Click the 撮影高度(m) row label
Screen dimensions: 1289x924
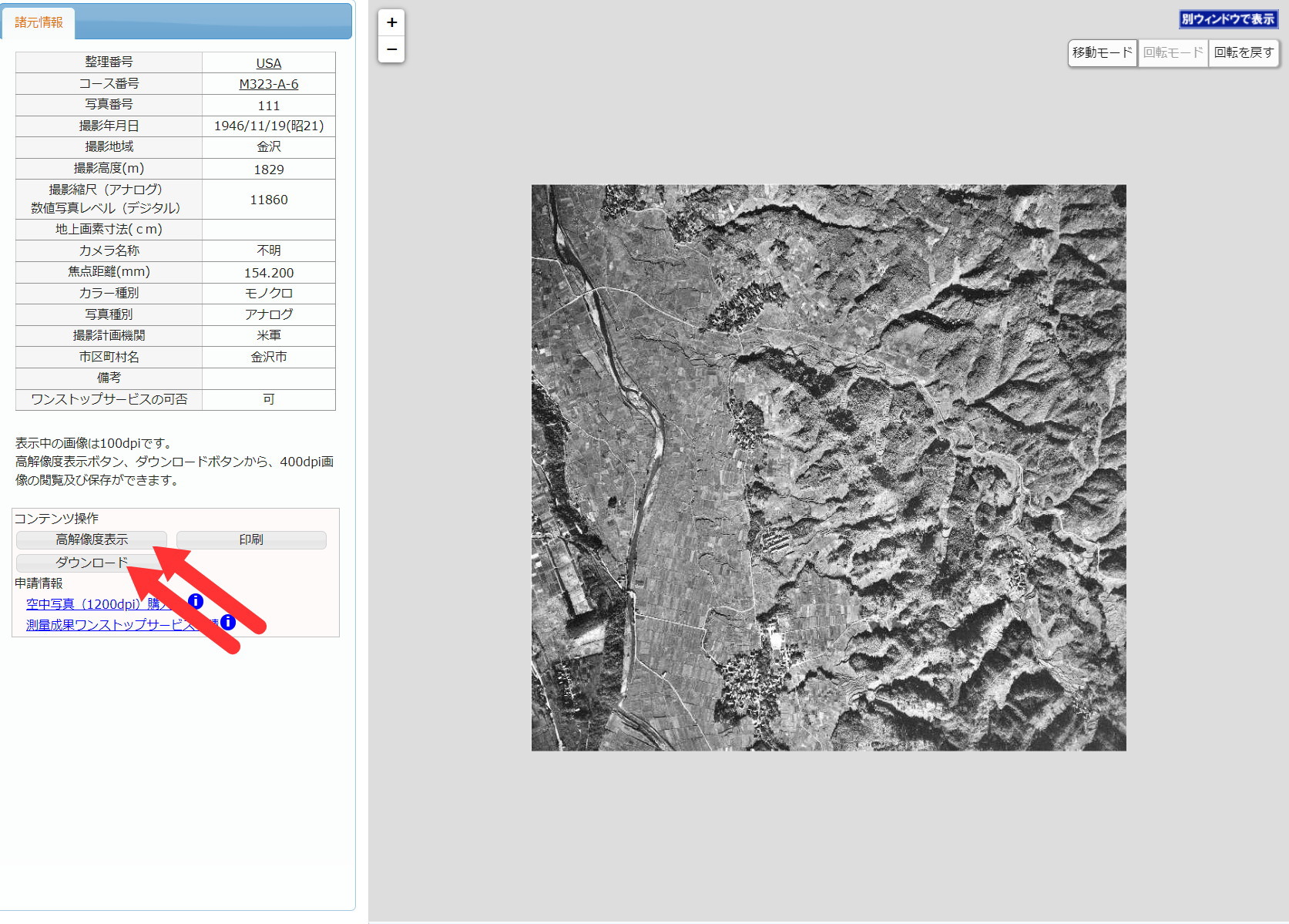pos(109,168)
